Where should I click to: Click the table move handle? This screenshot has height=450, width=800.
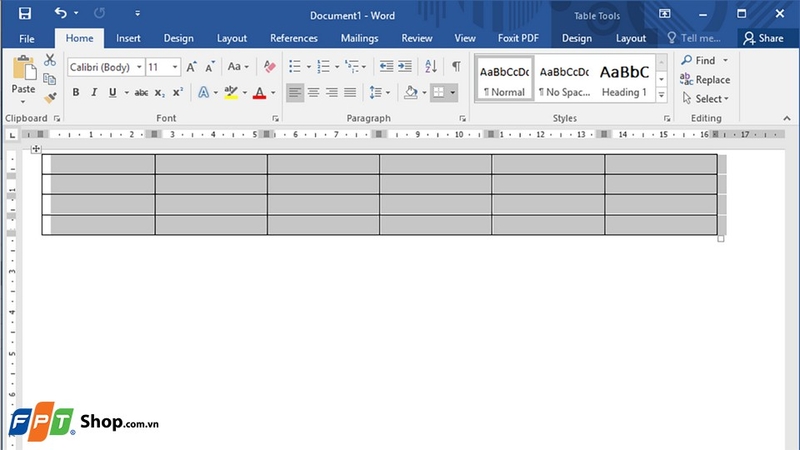click(x=36, y=149)
